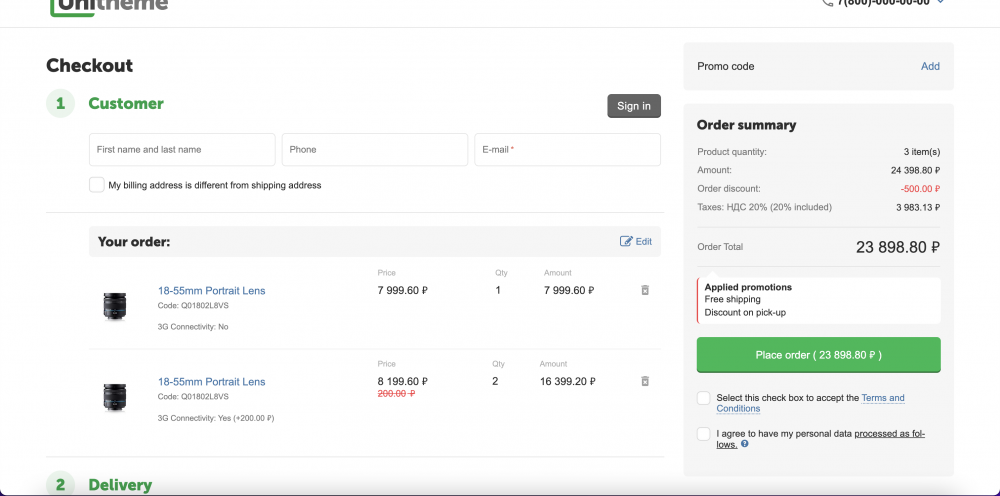Expand the phone number dropdown arrow
This screenshot has height=496, width=1000.
coord(940,3)
